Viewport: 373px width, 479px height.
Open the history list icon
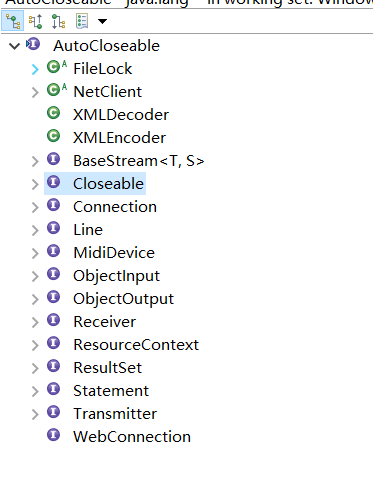point(82,21)
